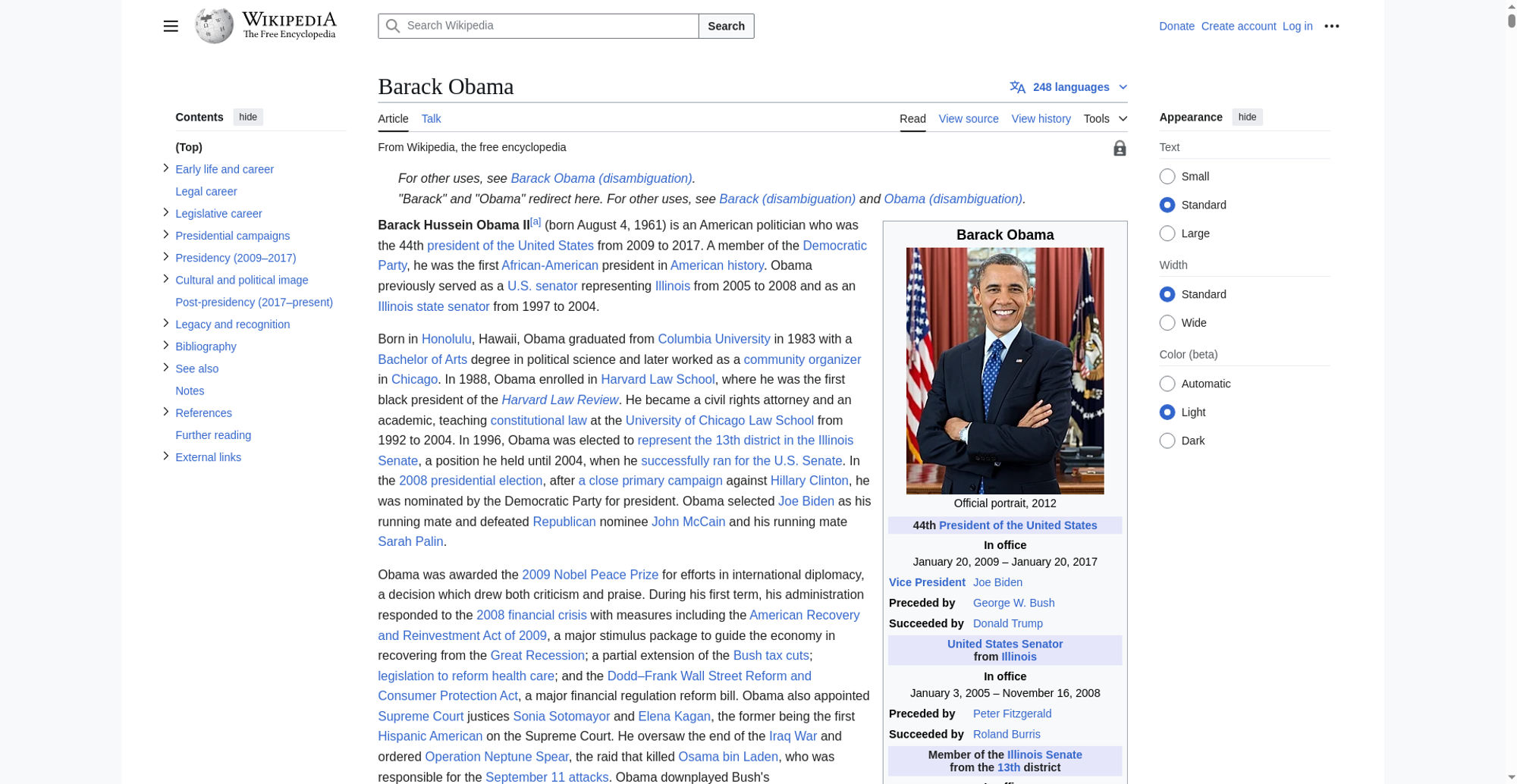Select Automatic color mode

[1167, 384]
